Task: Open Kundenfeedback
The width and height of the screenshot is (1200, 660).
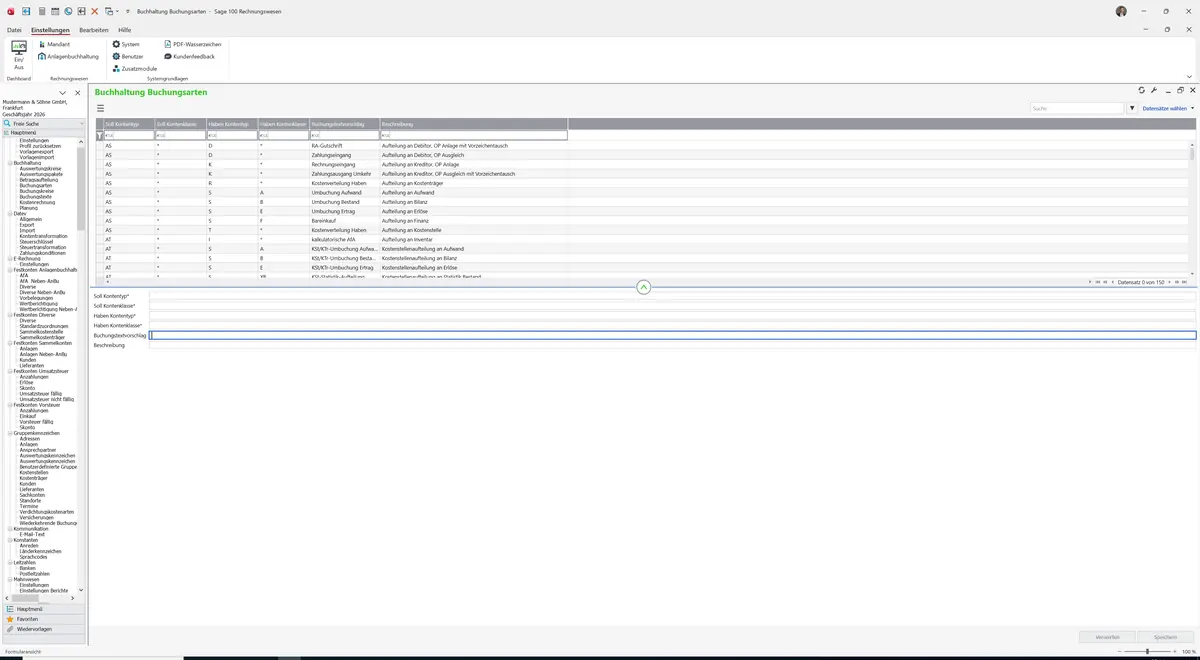Action: pyautogui.click(x=190, y=56)
